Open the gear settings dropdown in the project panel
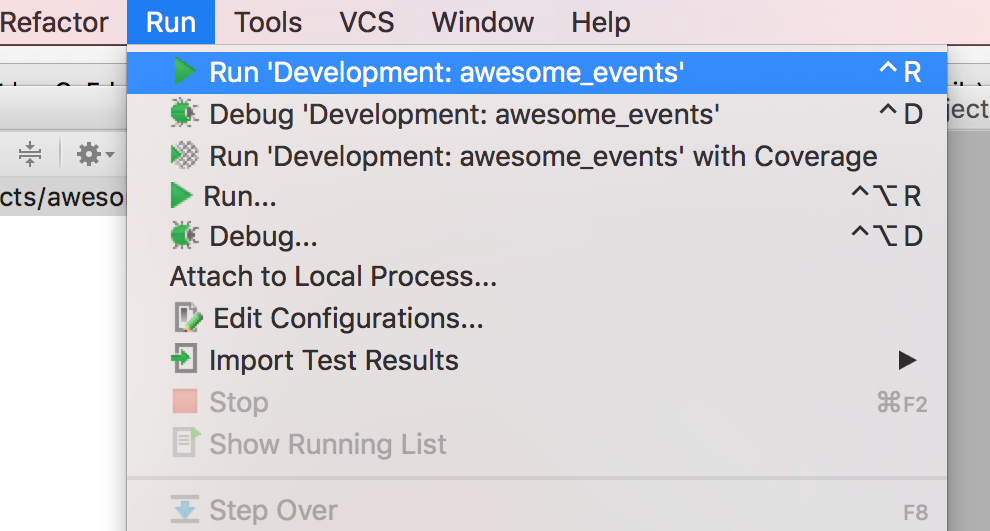The width and height of the screenshot is (990, 531). [x=95, y=154]
